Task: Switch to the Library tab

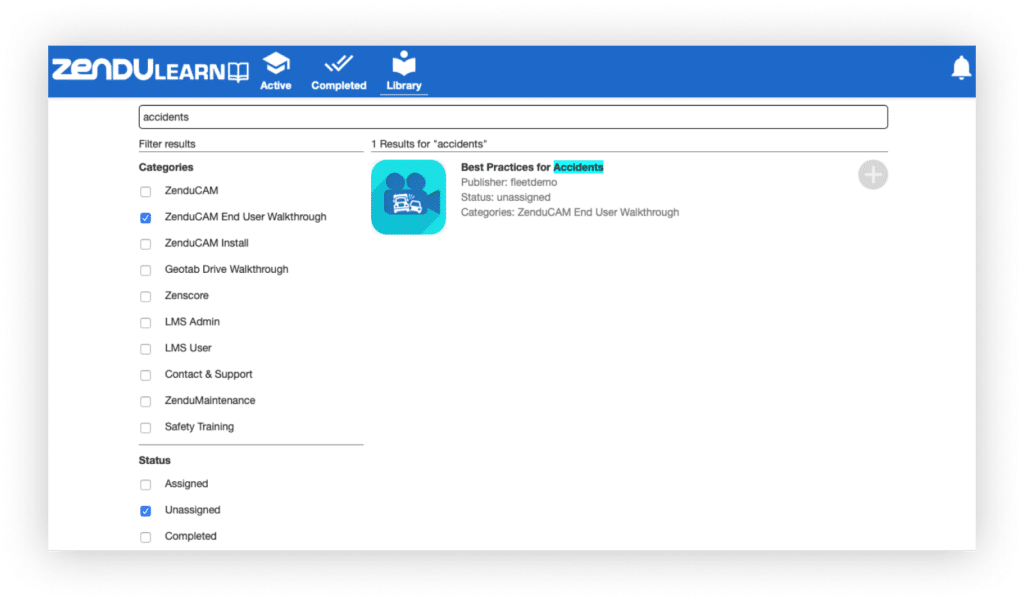Action: coord(404,72)
